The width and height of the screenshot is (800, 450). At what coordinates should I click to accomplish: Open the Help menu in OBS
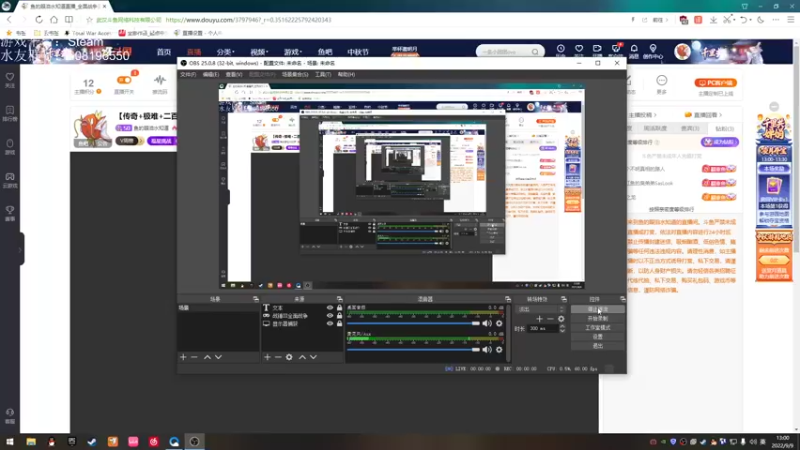coord(346,74)
